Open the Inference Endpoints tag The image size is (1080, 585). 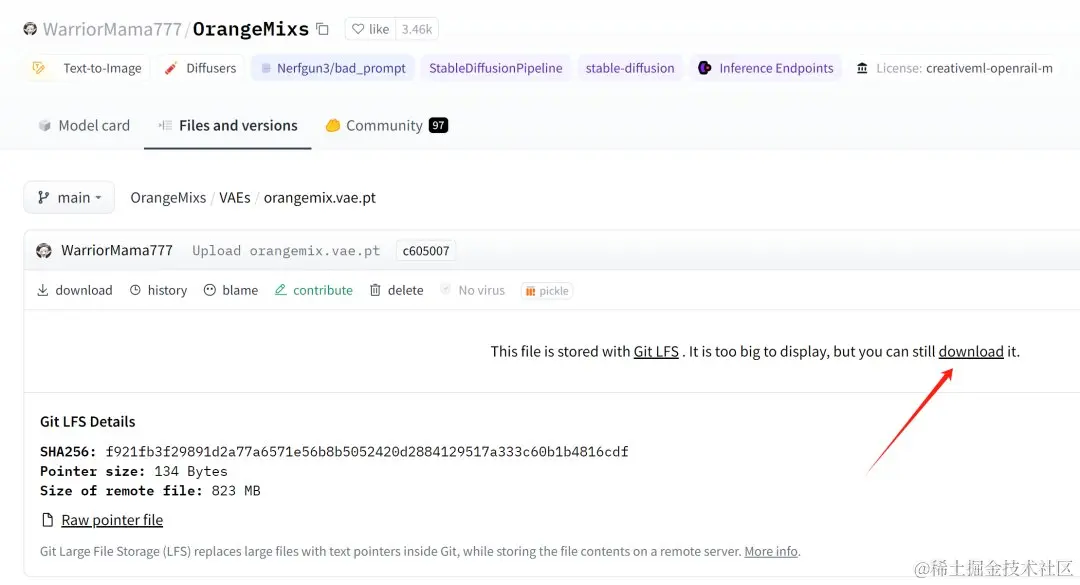(x=766, y=68)
